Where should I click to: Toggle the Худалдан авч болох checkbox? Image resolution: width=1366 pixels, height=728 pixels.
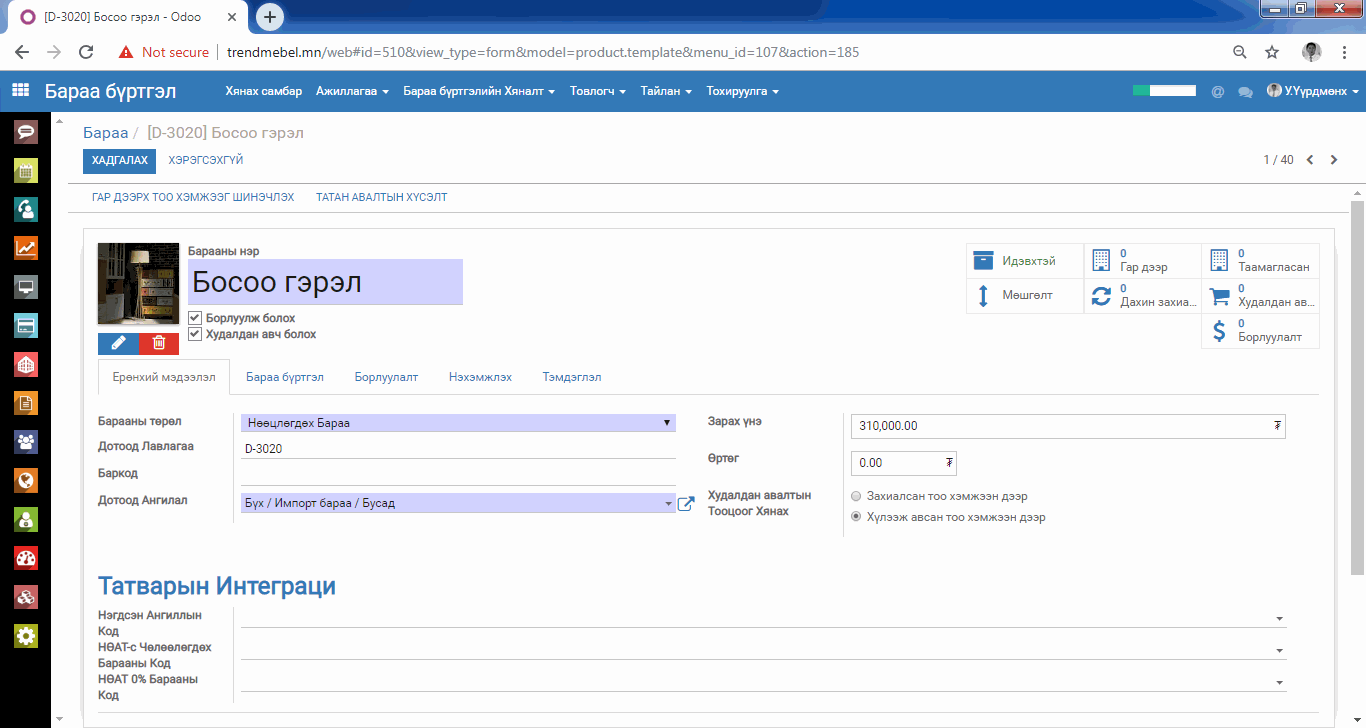(x=195, y=334)
